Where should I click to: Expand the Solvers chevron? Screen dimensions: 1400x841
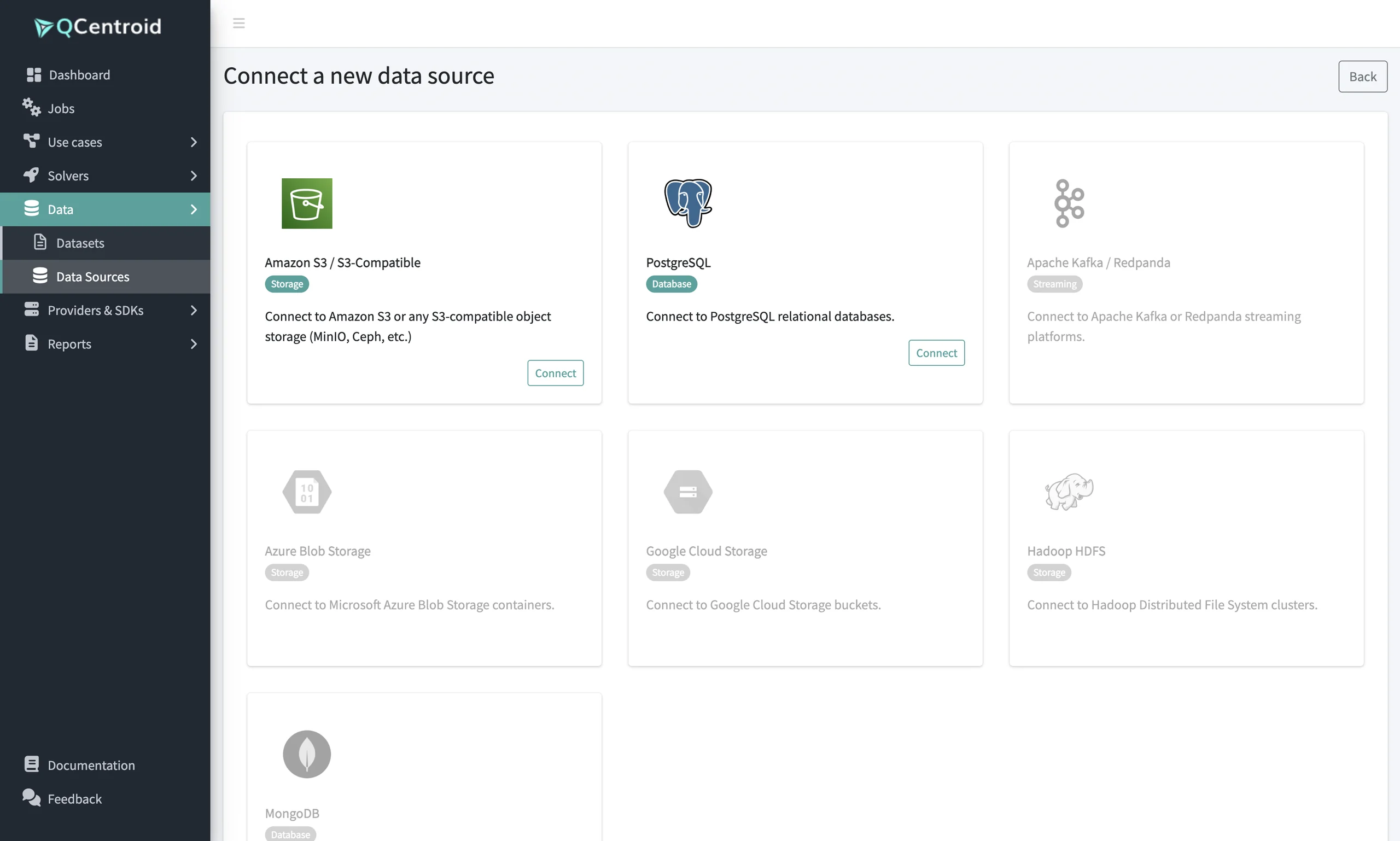tap(194, 176)
